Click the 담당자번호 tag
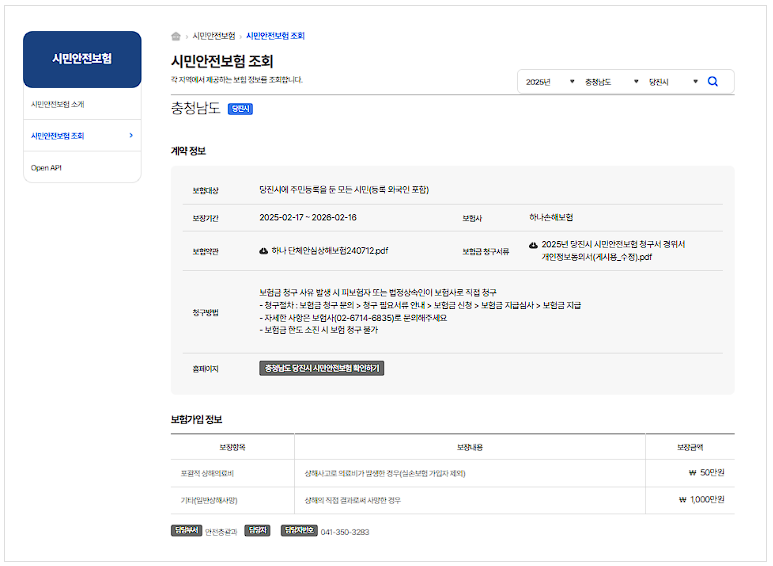Viewport: 773px width, 566px height. pyautogui.click(x=299, y=531)
